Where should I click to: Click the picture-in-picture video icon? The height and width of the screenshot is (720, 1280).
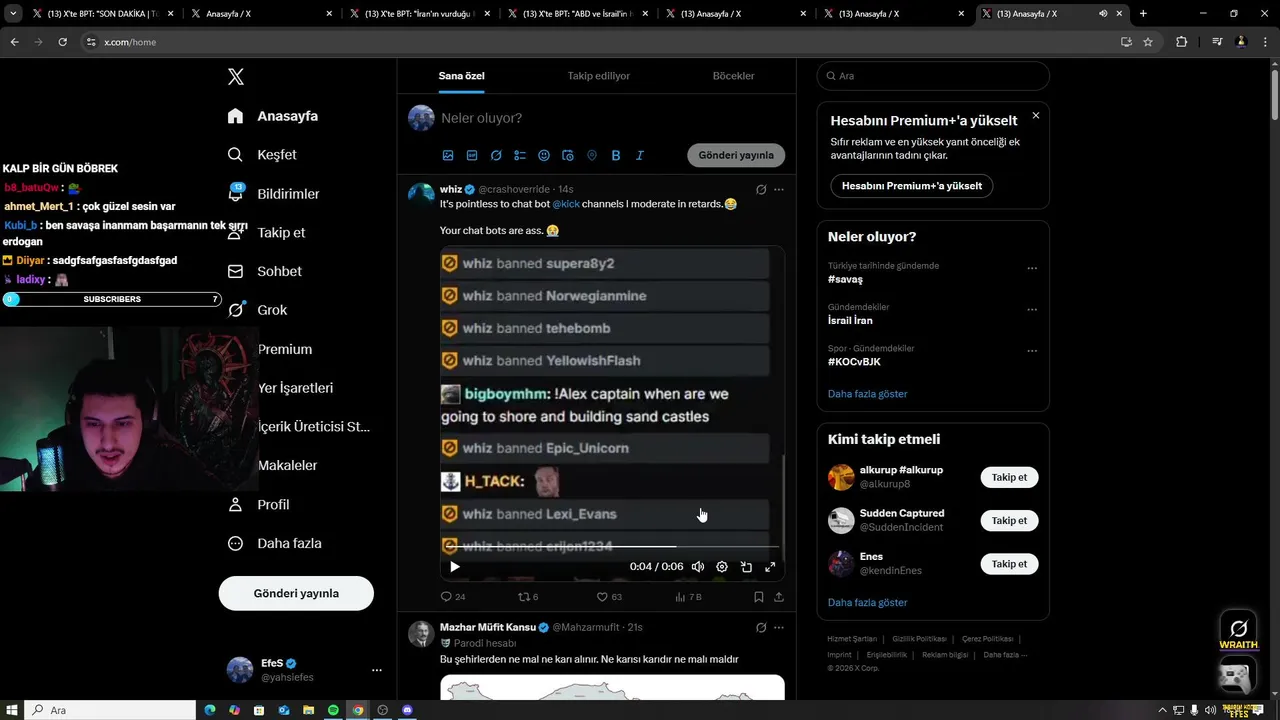point(746,567)
